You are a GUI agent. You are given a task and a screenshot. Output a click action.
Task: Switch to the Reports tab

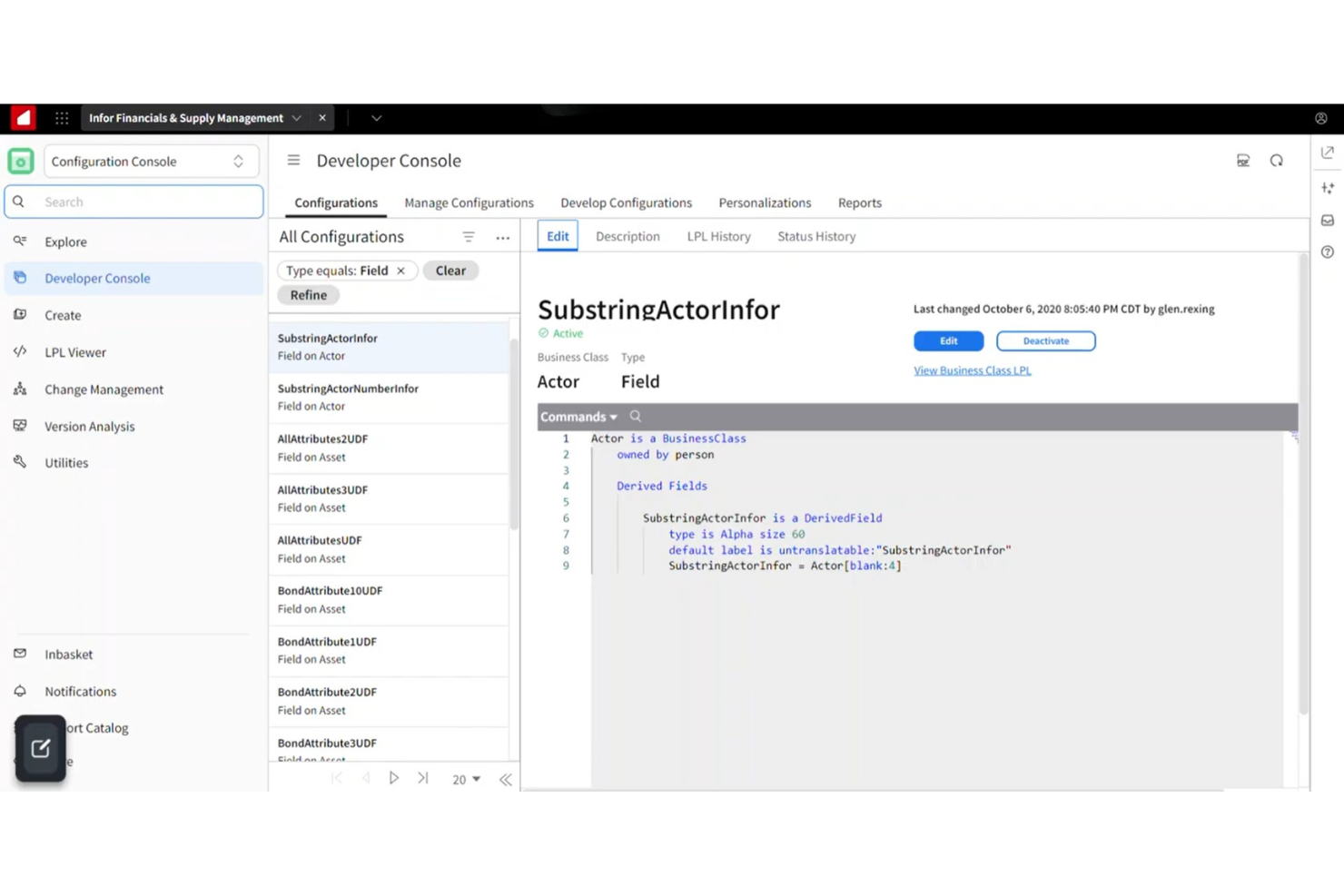[x=859, y=203]
